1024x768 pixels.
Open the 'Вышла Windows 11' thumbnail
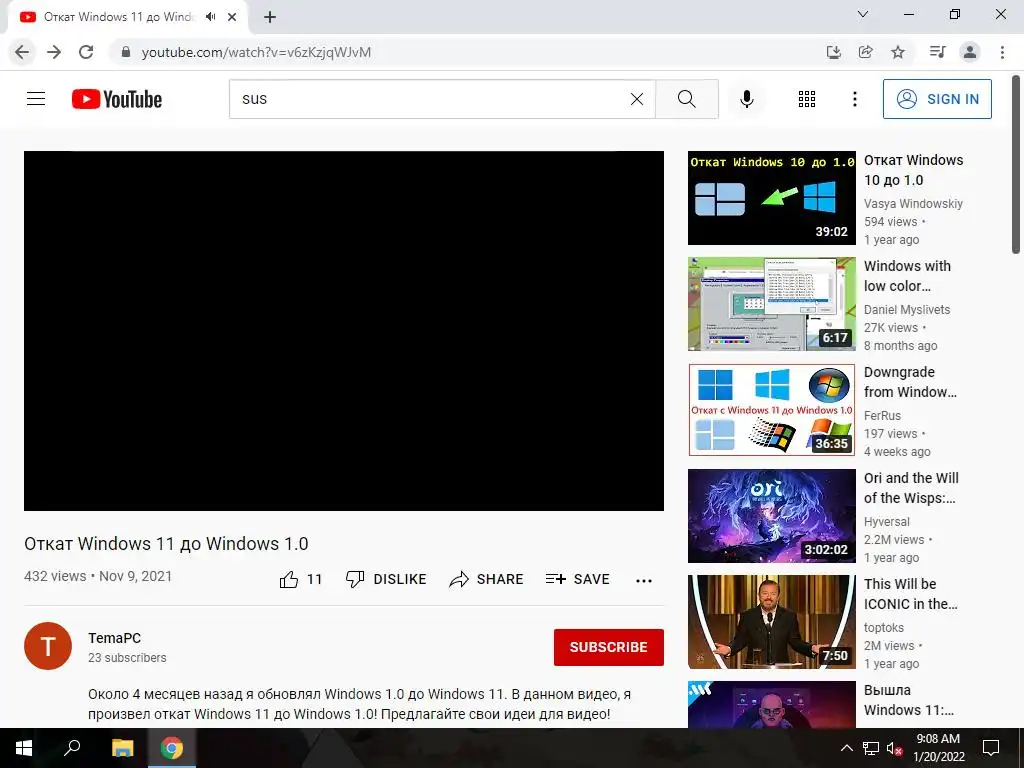(x=771, y=704)
